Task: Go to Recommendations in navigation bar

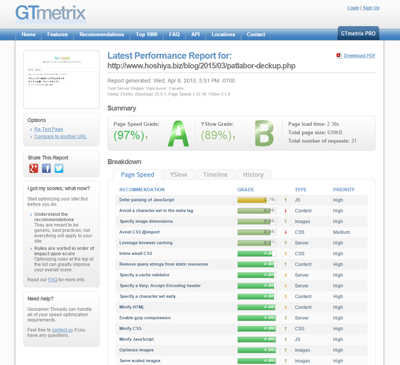Action: (x=102, y=34)
